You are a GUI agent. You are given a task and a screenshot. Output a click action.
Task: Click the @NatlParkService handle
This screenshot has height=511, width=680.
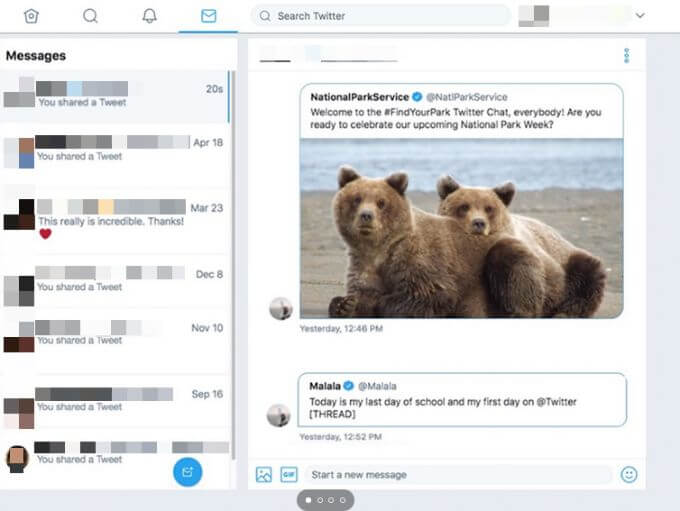[x=467, y=97]
